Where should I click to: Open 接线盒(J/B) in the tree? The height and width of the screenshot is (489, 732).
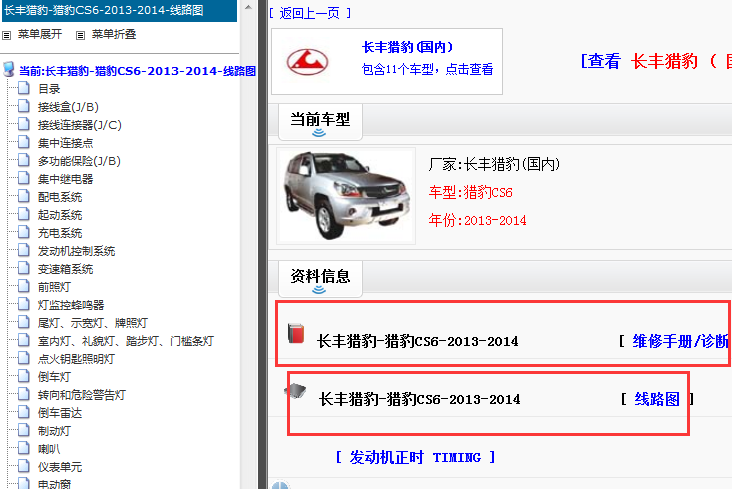pyautogui.click(x=68, y=107)
